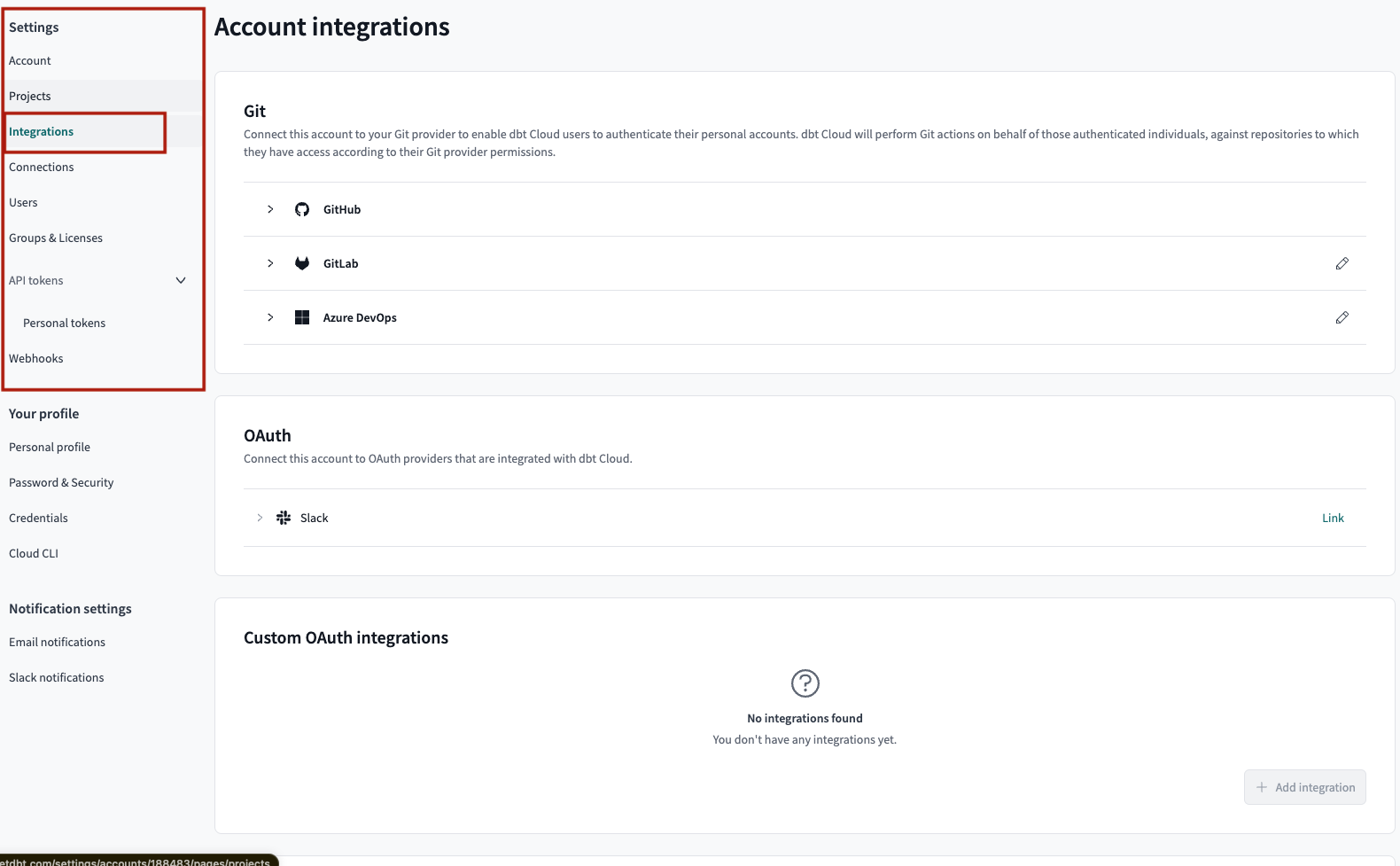This screenshot has width=1400, height=866.
Task: Click the Link button for Slack
Action: (1333, 519)
